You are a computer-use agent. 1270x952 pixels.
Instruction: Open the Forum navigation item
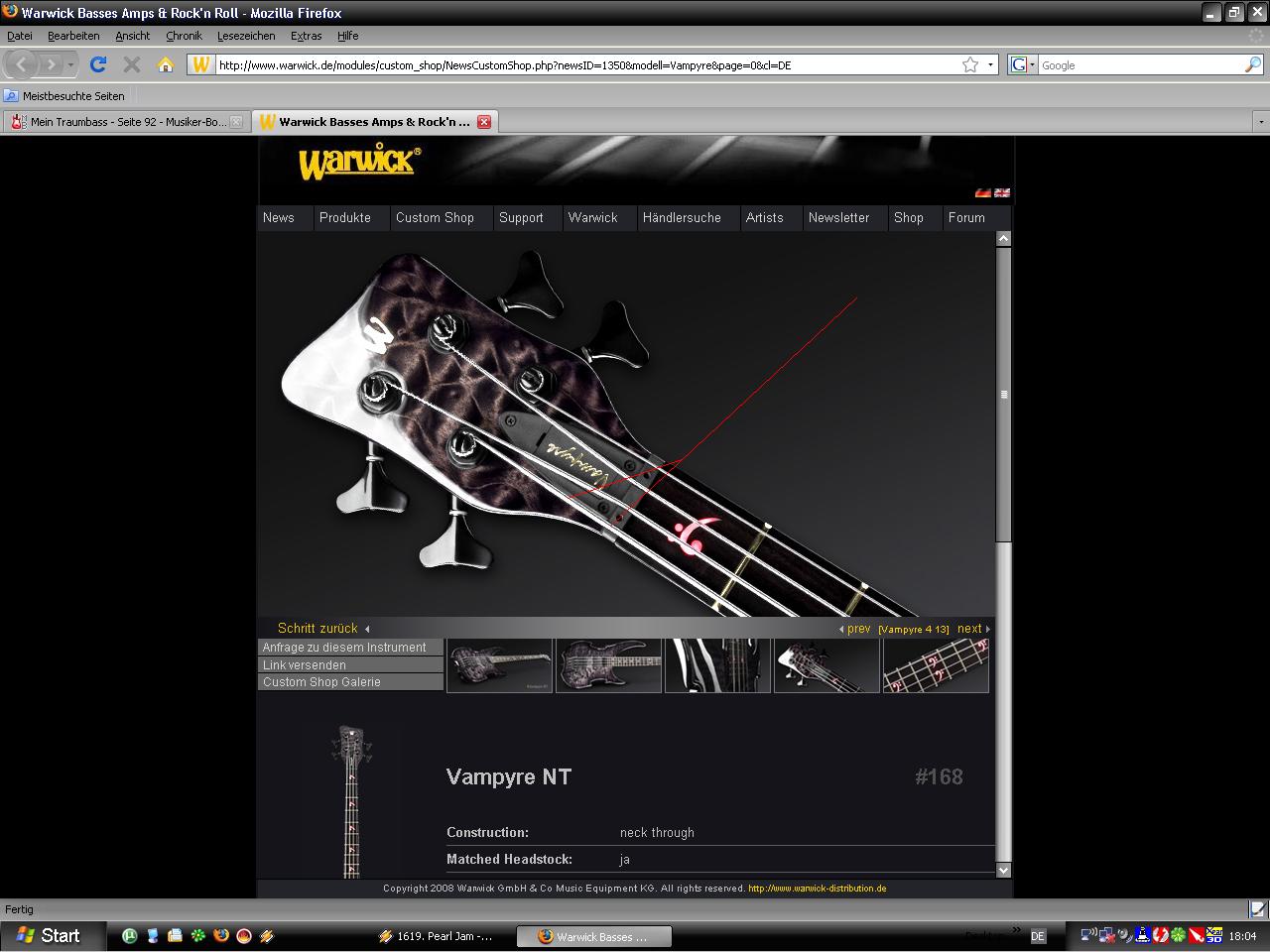click(x=966, y=218)
